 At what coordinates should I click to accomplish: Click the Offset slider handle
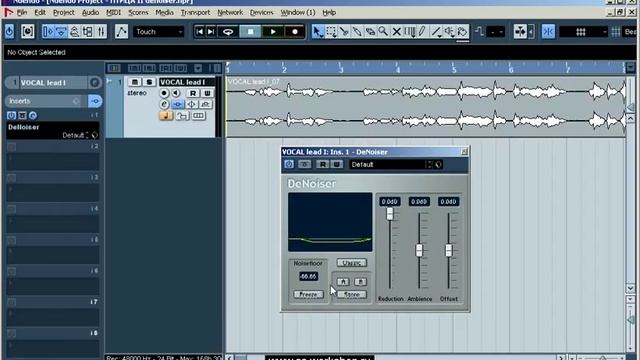coord(449,250)
